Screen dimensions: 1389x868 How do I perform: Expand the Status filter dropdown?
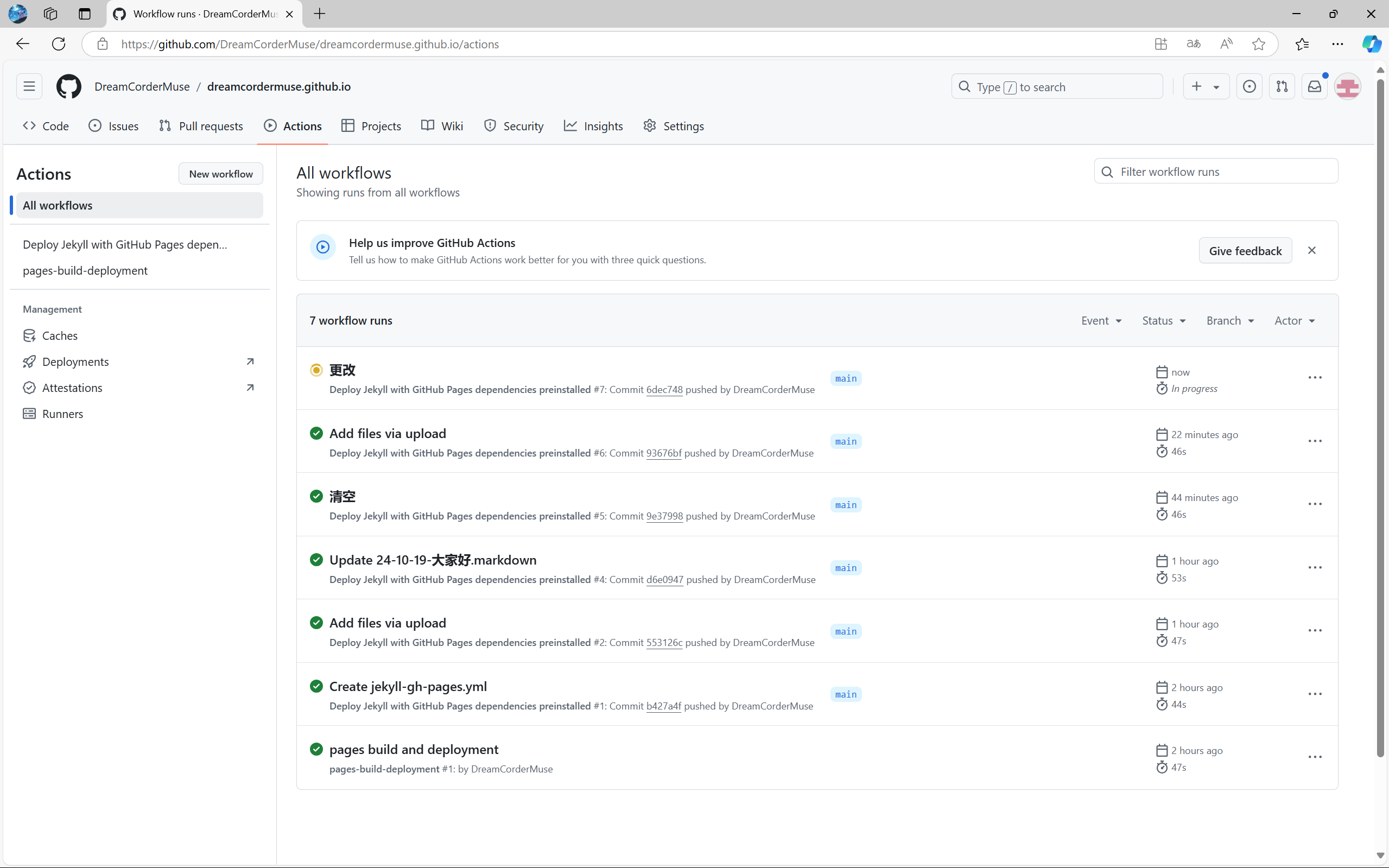point(1163,320)
